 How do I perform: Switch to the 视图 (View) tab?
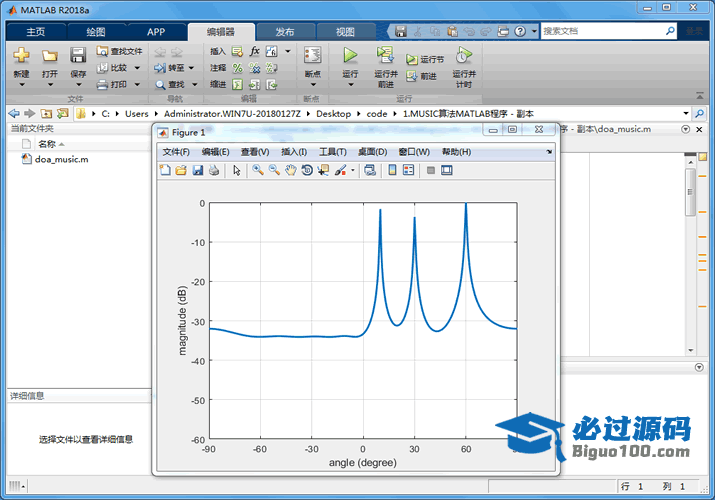(x=345, y=32)
